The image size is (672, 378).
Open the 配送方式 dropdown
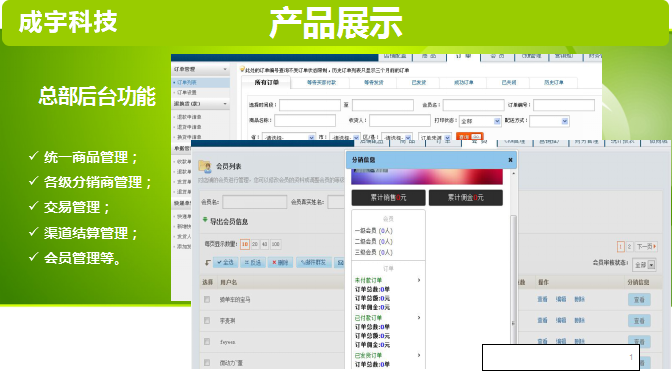549,121
